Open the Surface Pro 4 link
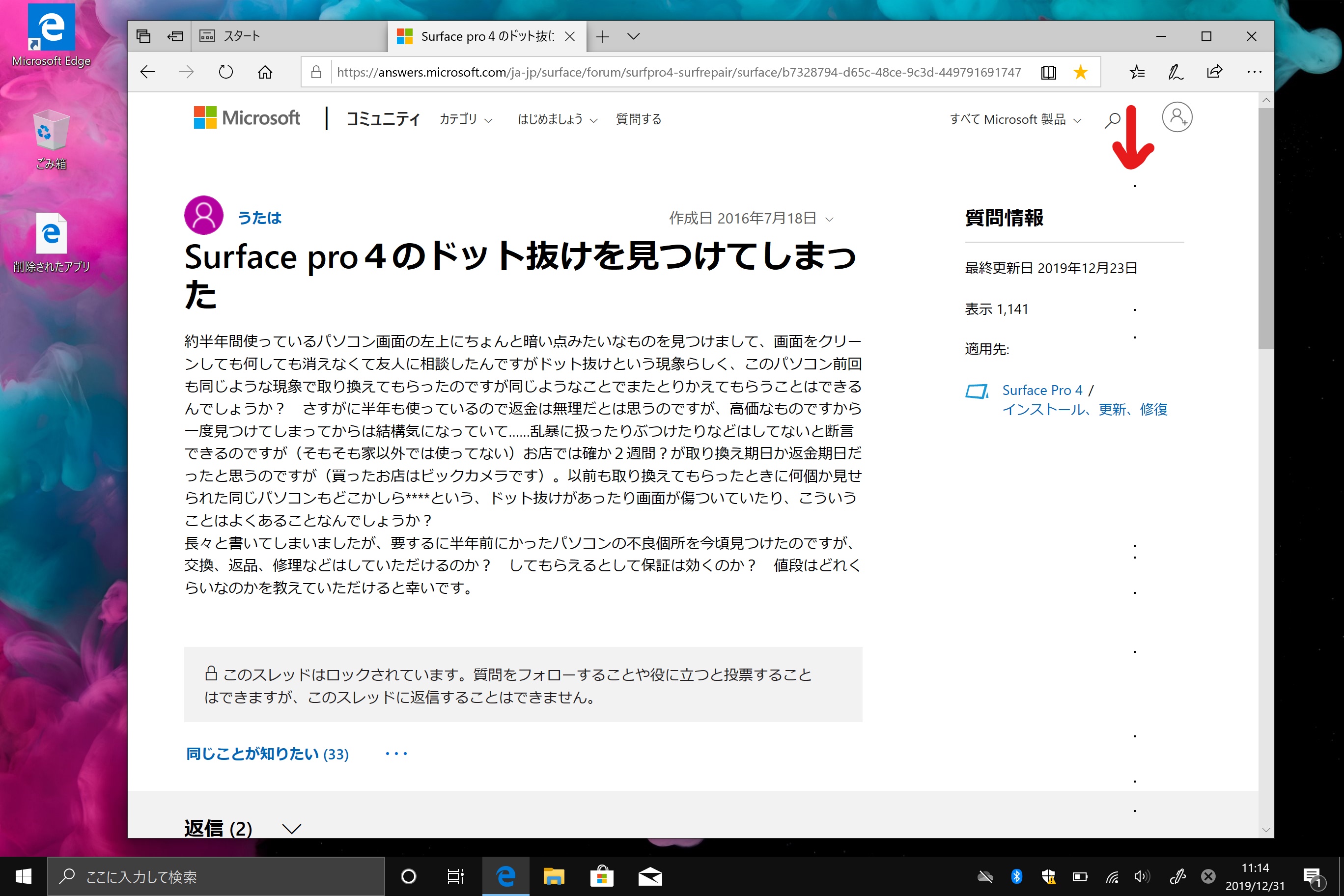Screen dimensions: 1344x896 click(1042, 391)
